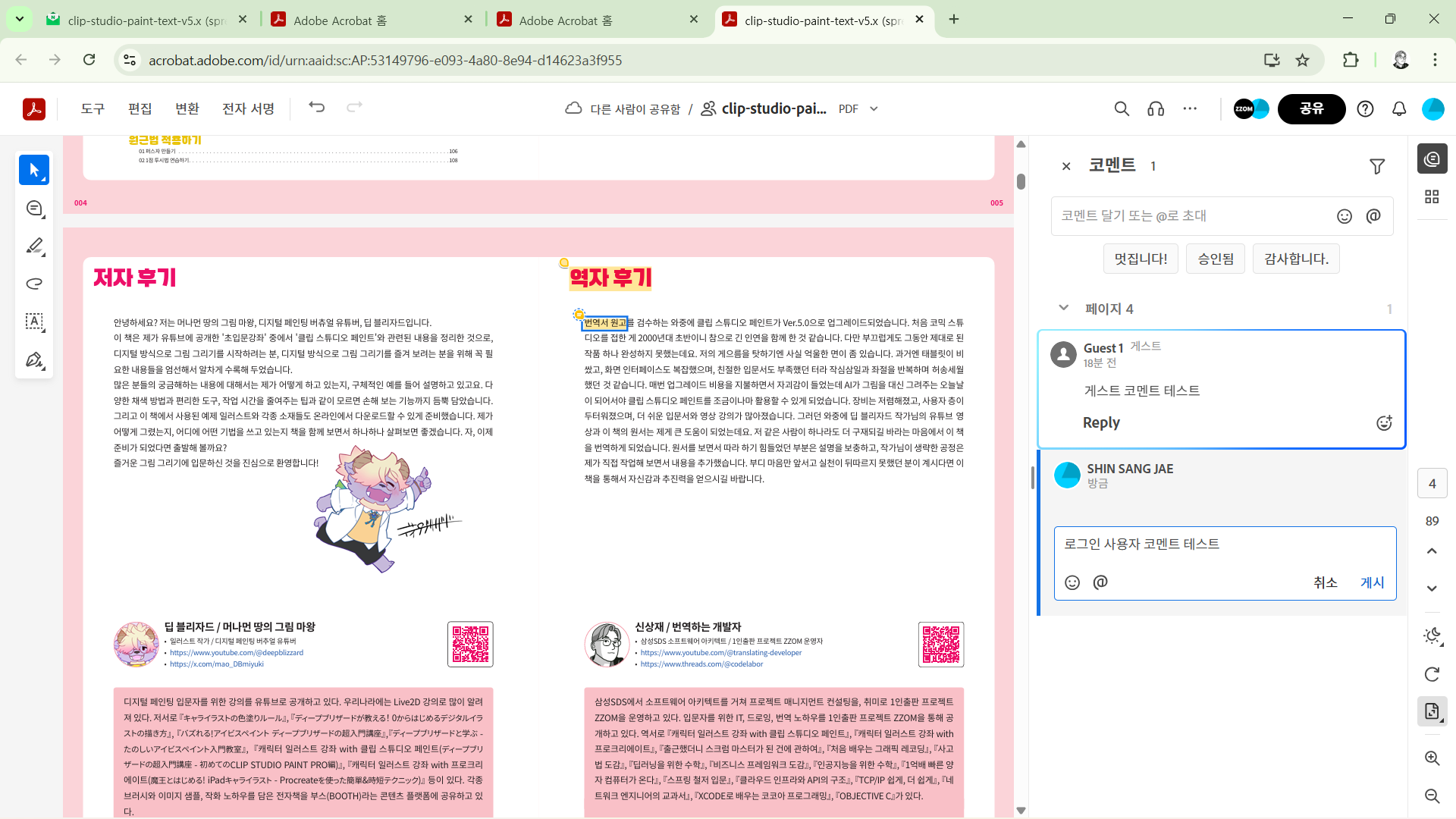Open the search magnifier in header
The width and height of the screenshot is (1456, 819).
click(x=1122, y=109)
